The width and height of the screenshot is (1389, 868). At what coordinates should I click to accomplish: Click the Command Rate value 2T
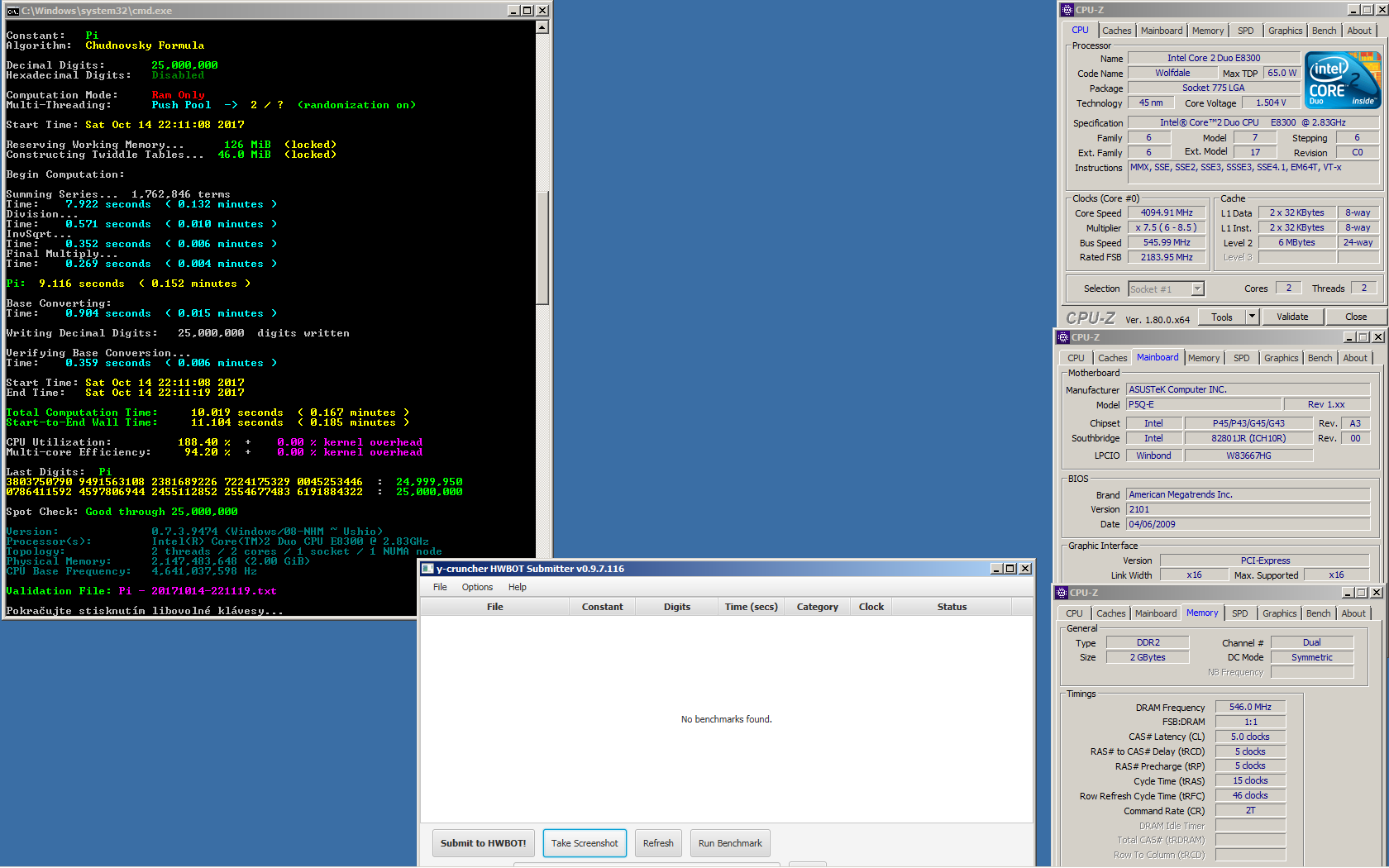[x=1250, y=810]
